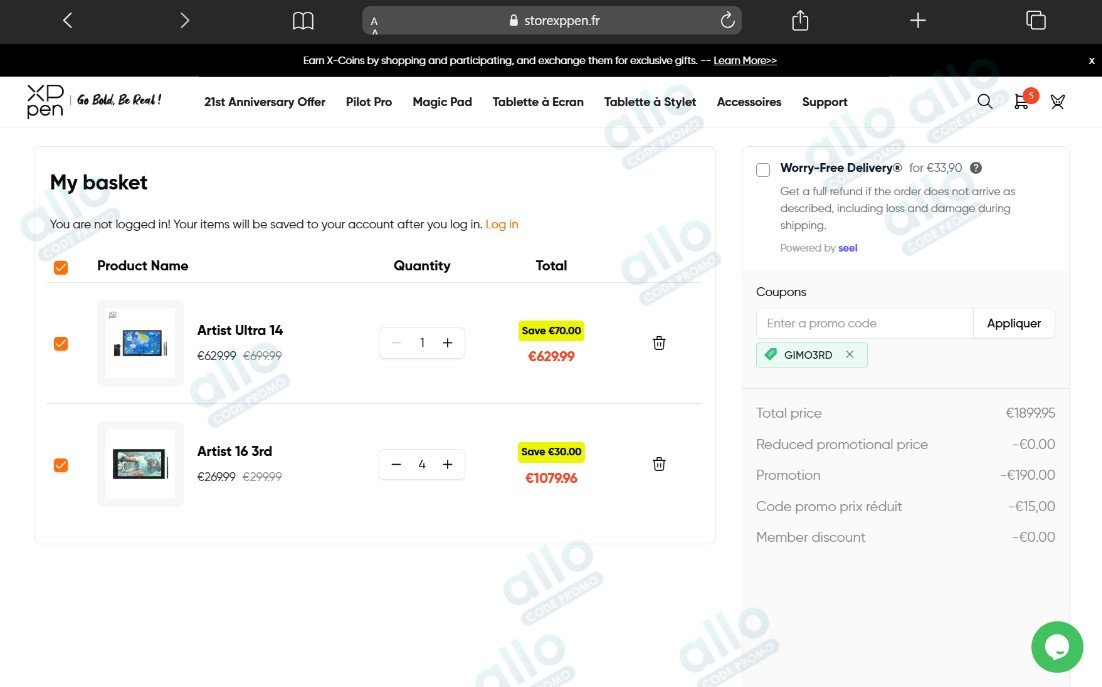Image resolution: width=1102 pixels, height=687 pixels.
Task: Click the storexppen.fr address bar
Action: tap(552, 20)
